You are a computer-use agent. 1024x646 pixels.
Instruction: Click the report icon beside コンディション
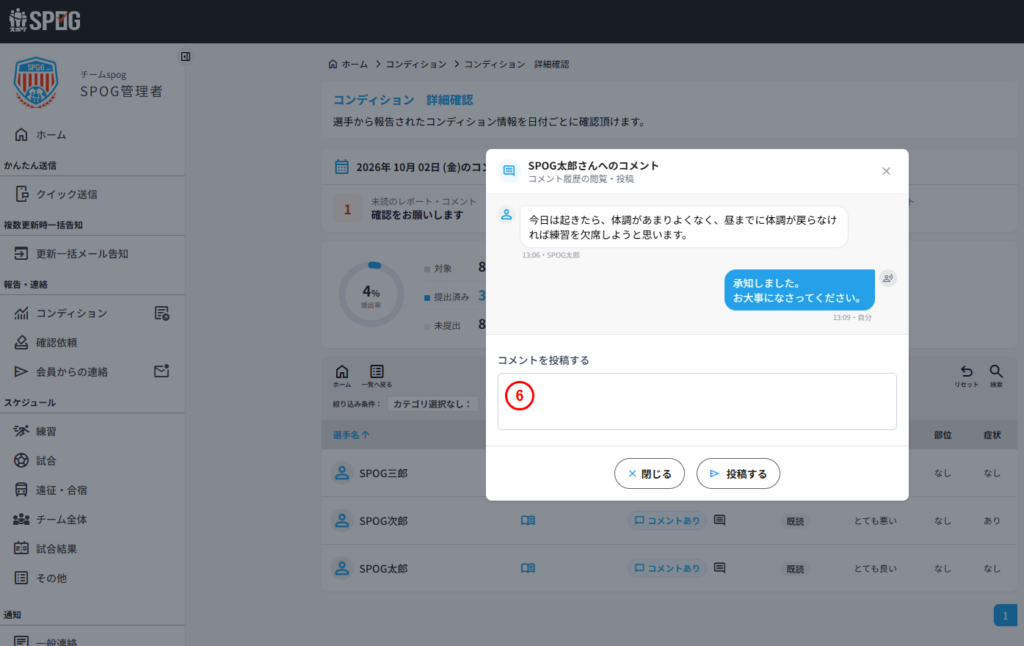161,314
